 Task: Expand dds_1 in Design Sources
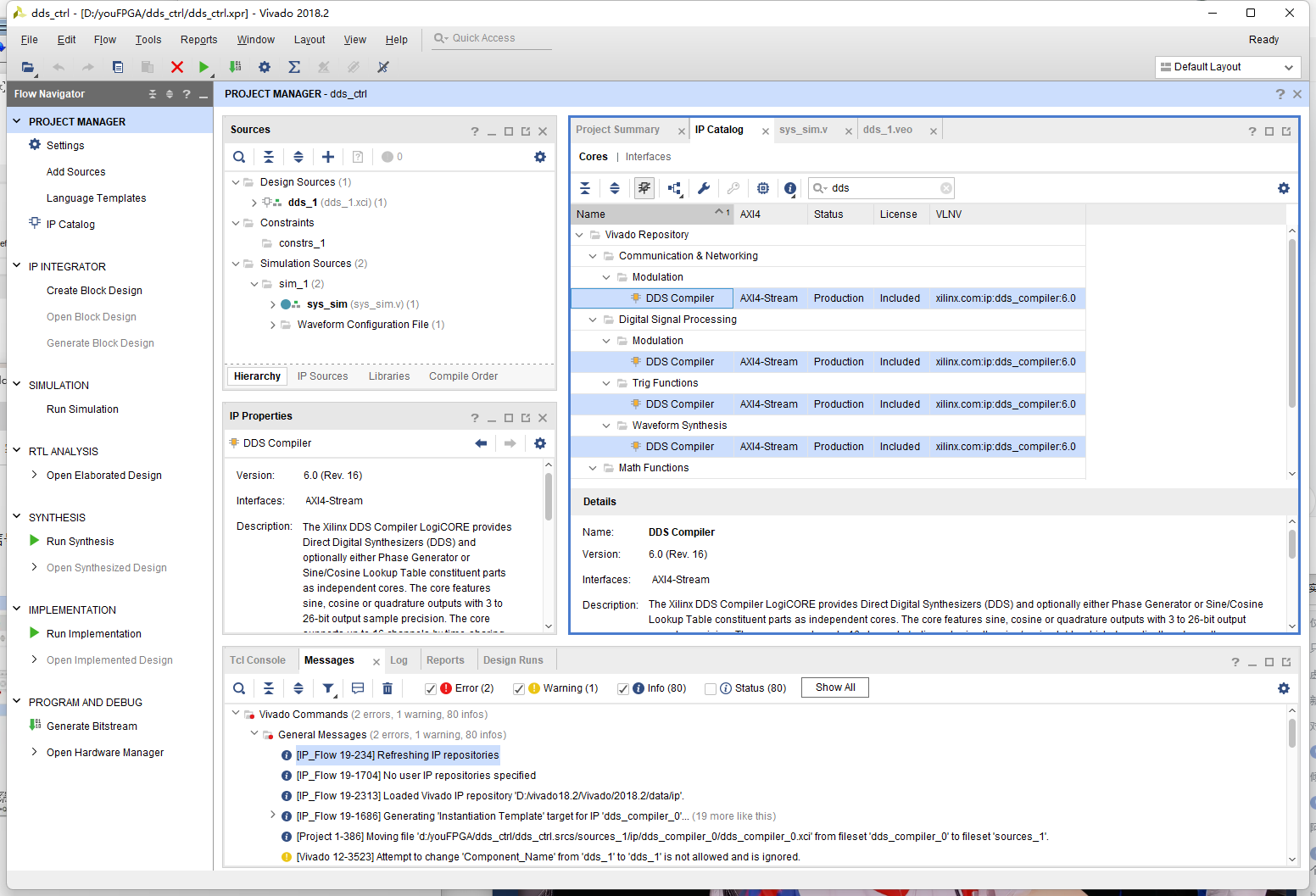254,203
